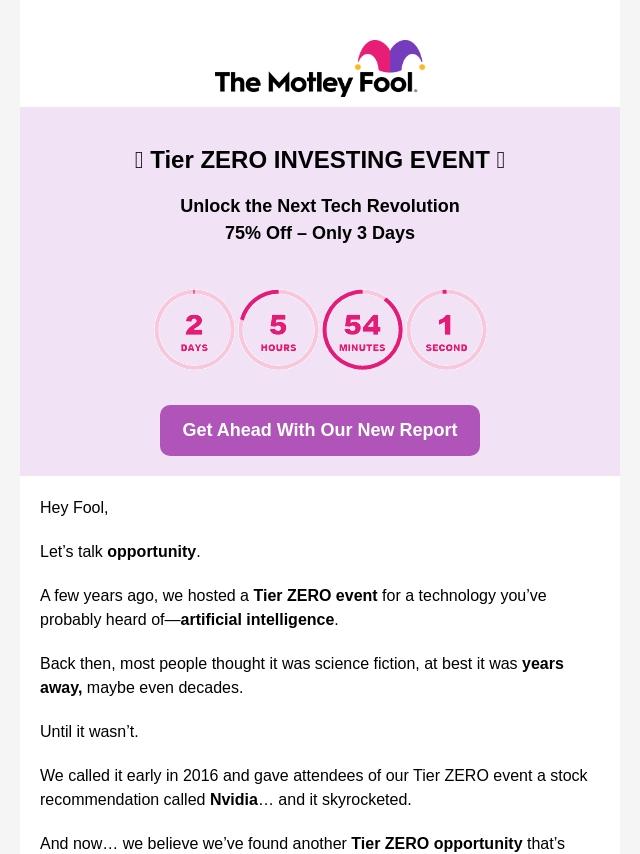Click the emoji after INVESTING EVENT headline
The width and height of the screenshot is (640, 854).
point(500,160)
